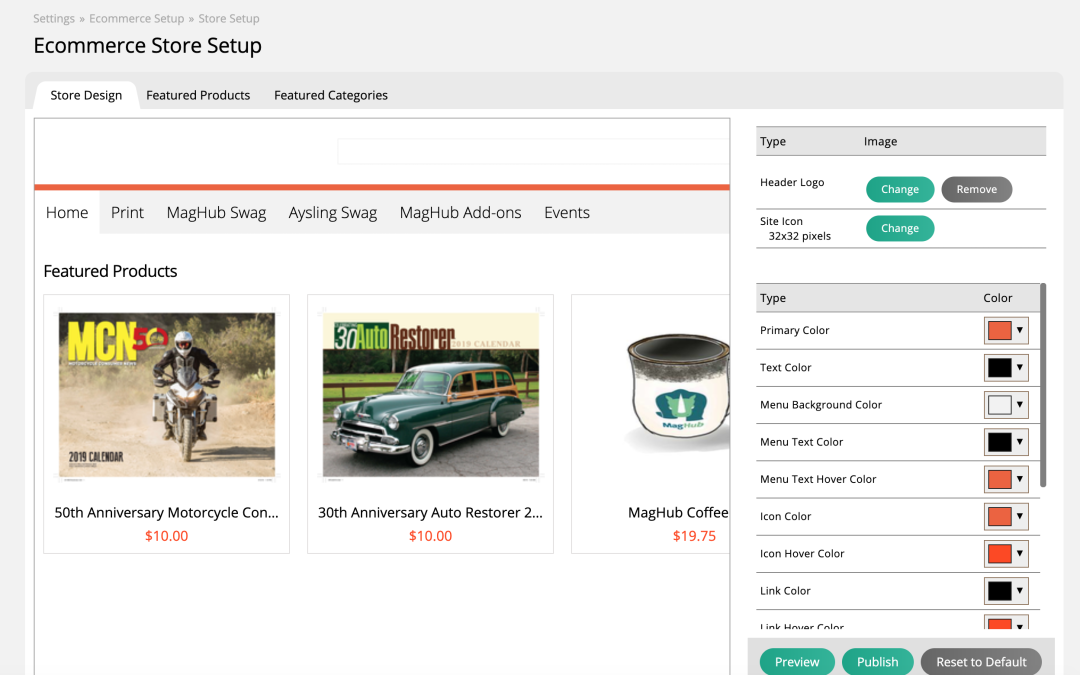
Task: Click the 50th Anniversary Motorcycle product title
Action: click(167, 512)
